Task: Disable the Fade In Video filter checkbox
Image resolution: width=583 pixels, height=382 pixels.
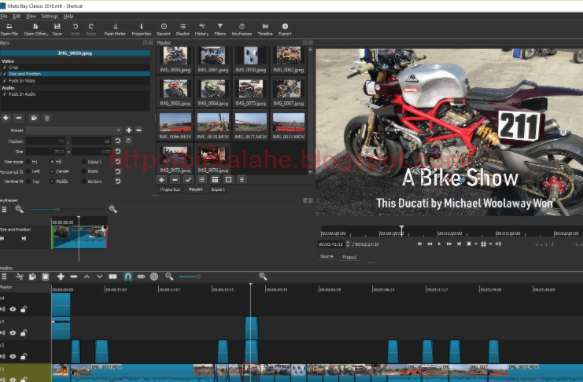Action: pyautogui.click(x=4, y=81)
